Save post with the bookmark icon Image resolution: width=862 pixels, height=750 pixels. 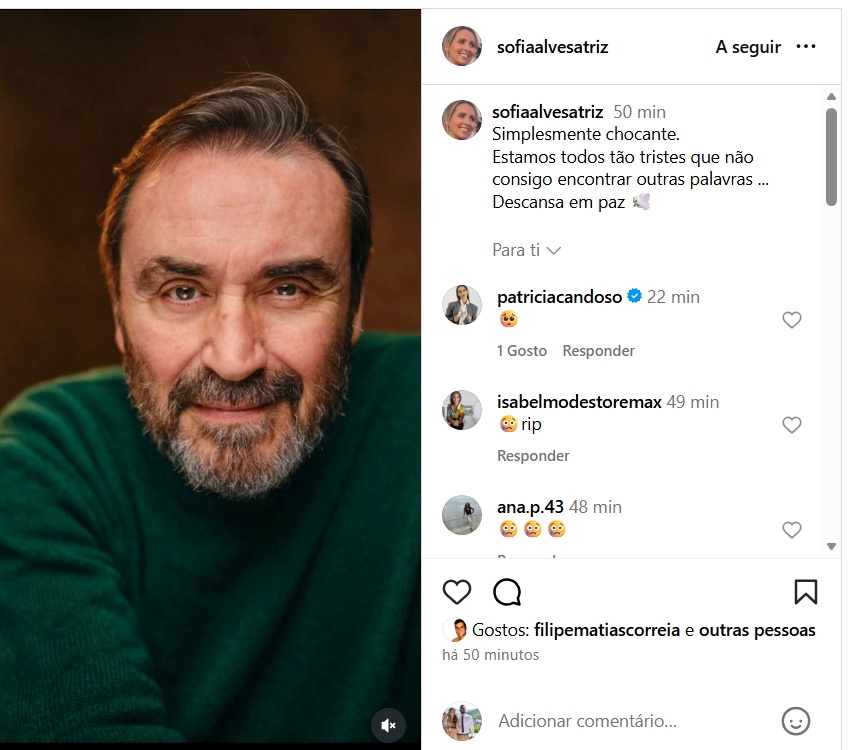[x=805, y=592]
